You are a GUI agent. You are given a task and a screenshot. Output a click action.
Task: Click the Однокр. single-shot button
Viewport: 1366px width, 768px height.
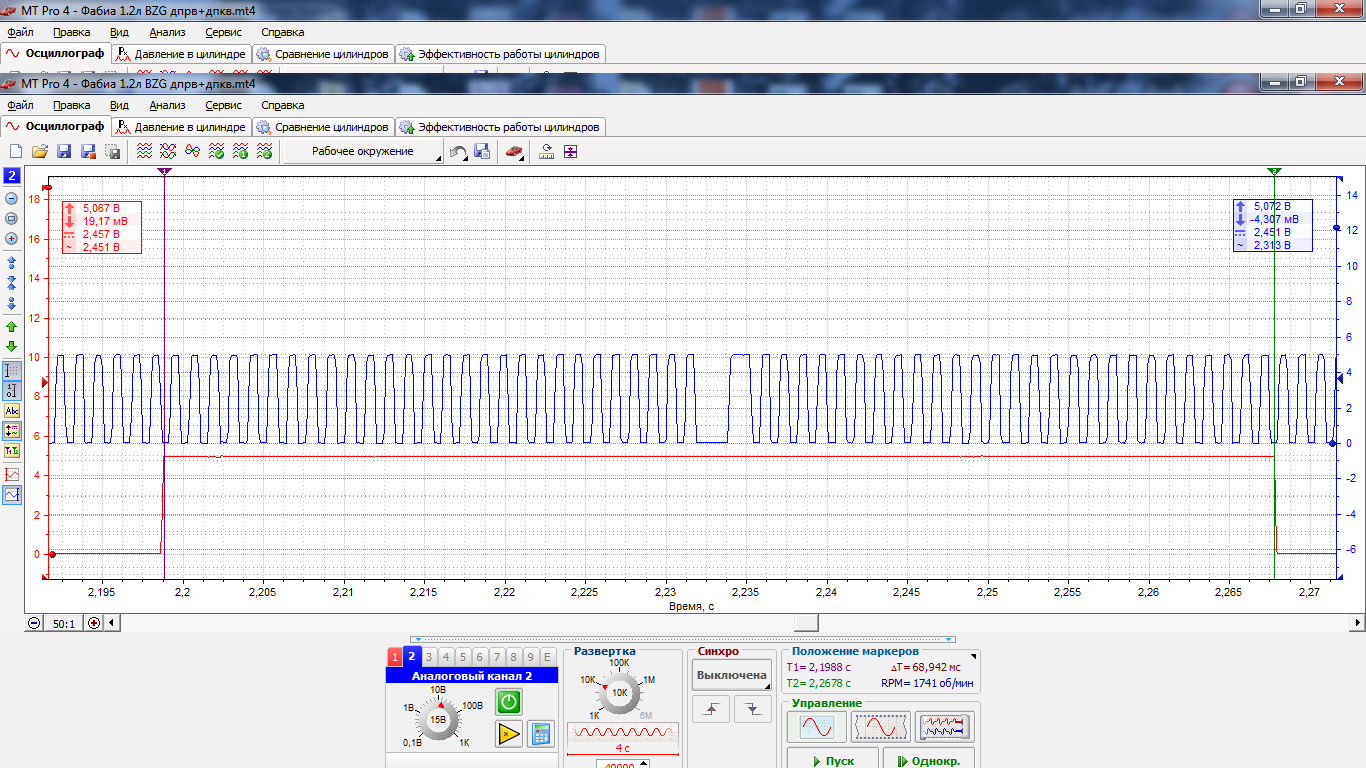tap(929, 760)
